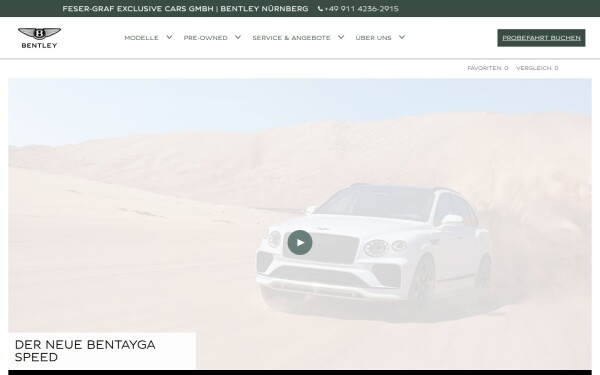
Task: Open the Modelle menu
Action: (141, 38)
